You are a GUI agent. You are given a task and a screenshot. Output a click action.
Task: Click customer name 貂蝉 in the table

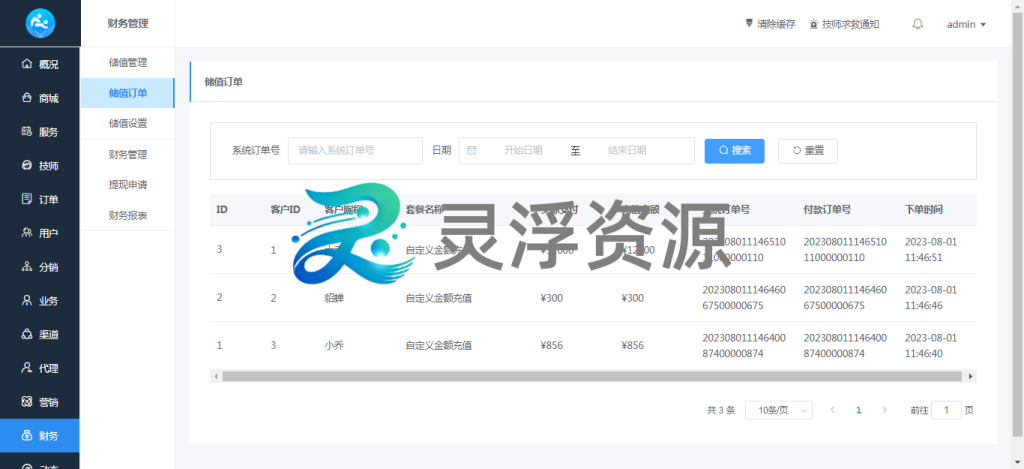tap(334, 298)
